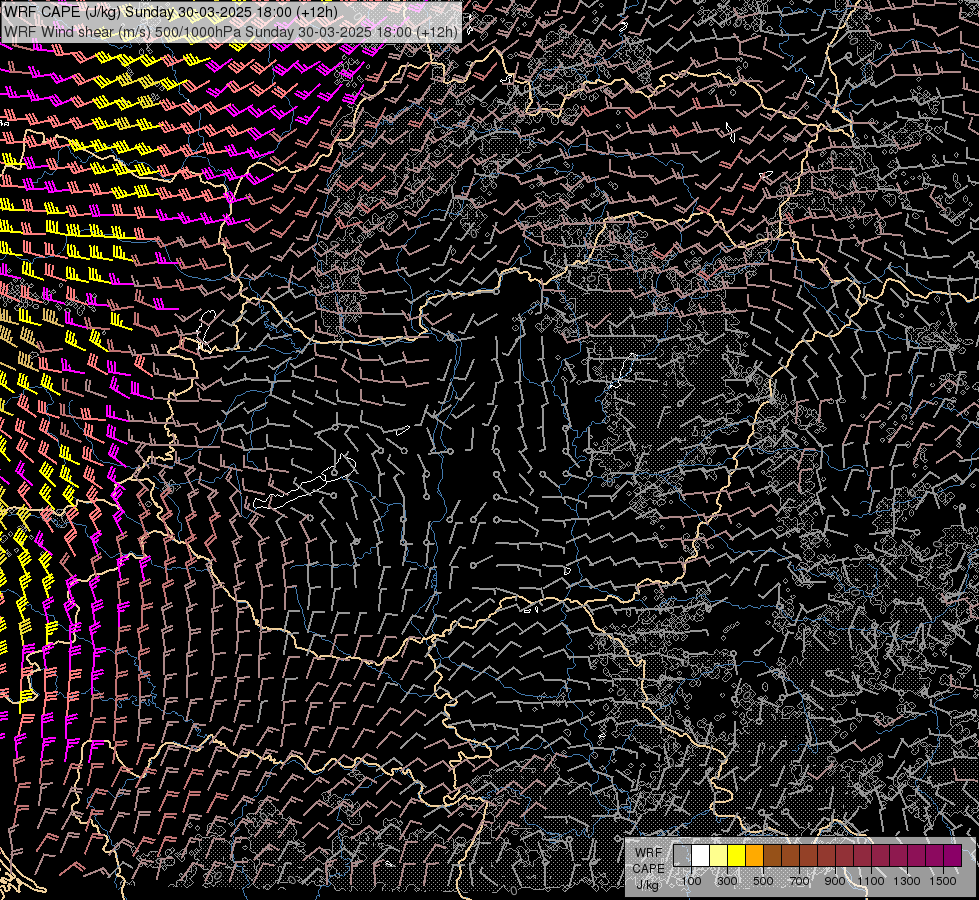Click the gray first swatch in CAPE legend
The image size is (979, 900).
pyautogui.click(x=682, y=856)
